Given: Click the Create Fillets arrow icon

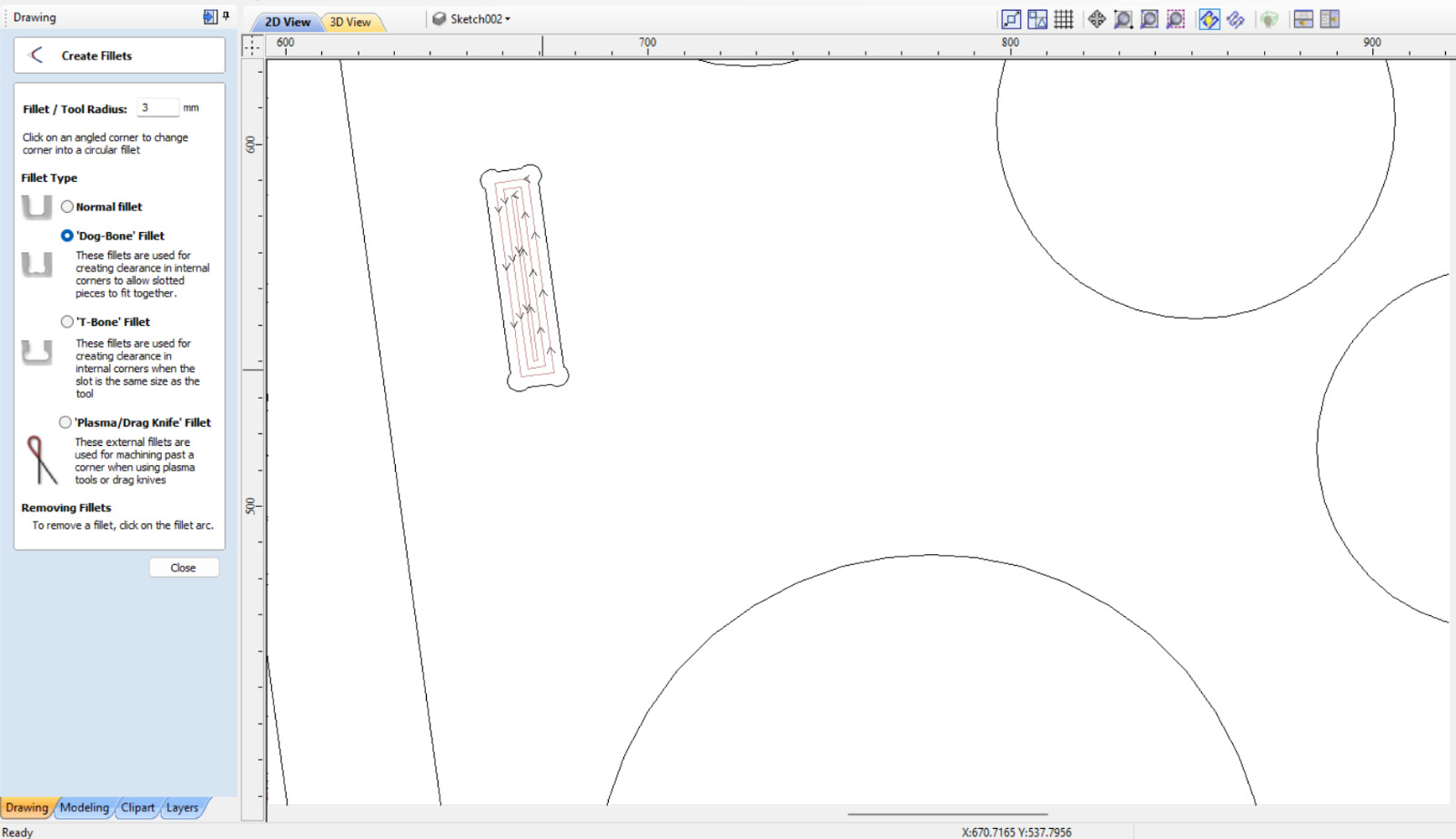Looking at the screenshot, I should click(x=36, y=56).
